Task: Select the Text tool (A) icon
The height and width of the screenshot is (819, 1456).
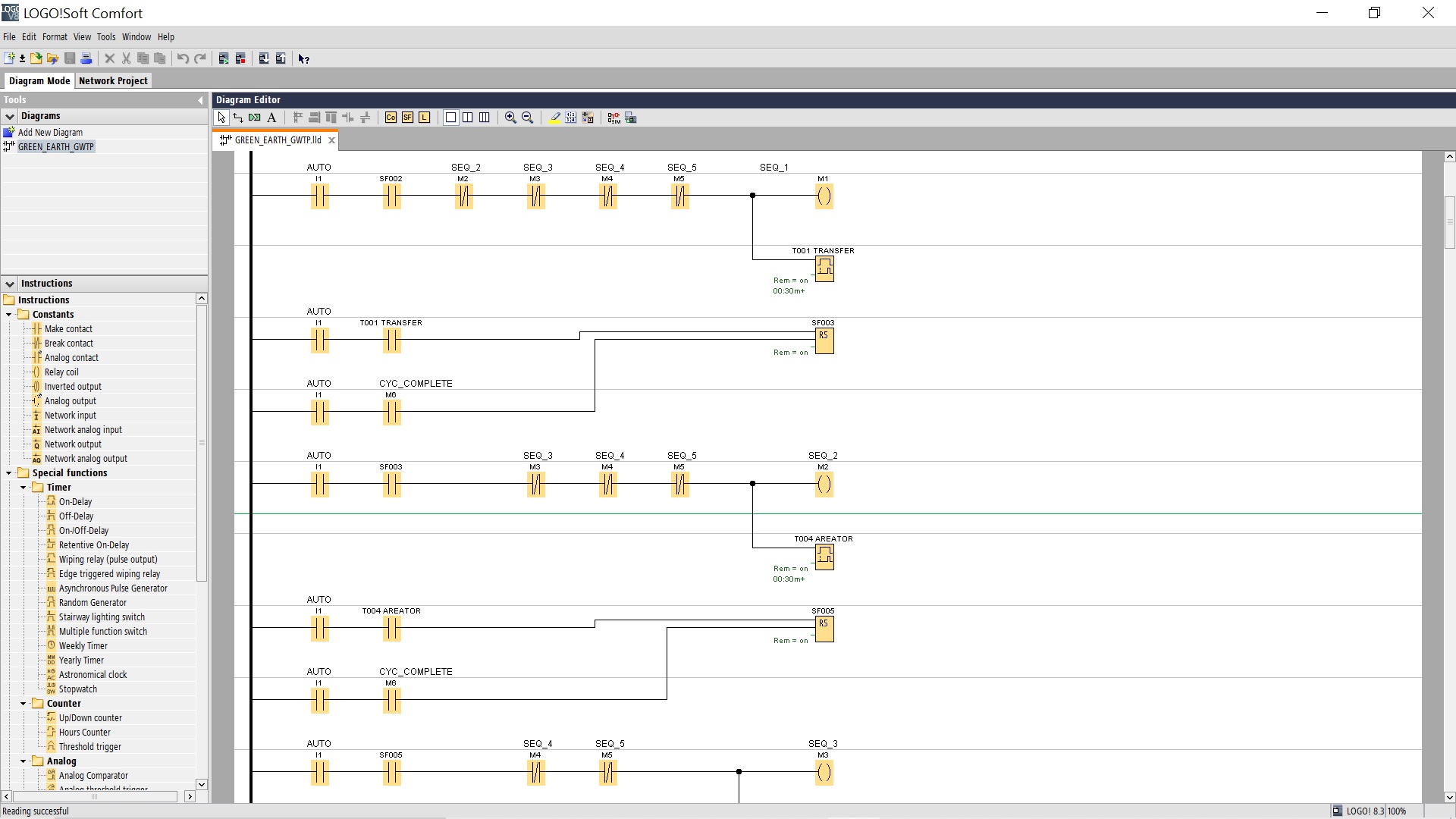Action: tap(271, 118)
